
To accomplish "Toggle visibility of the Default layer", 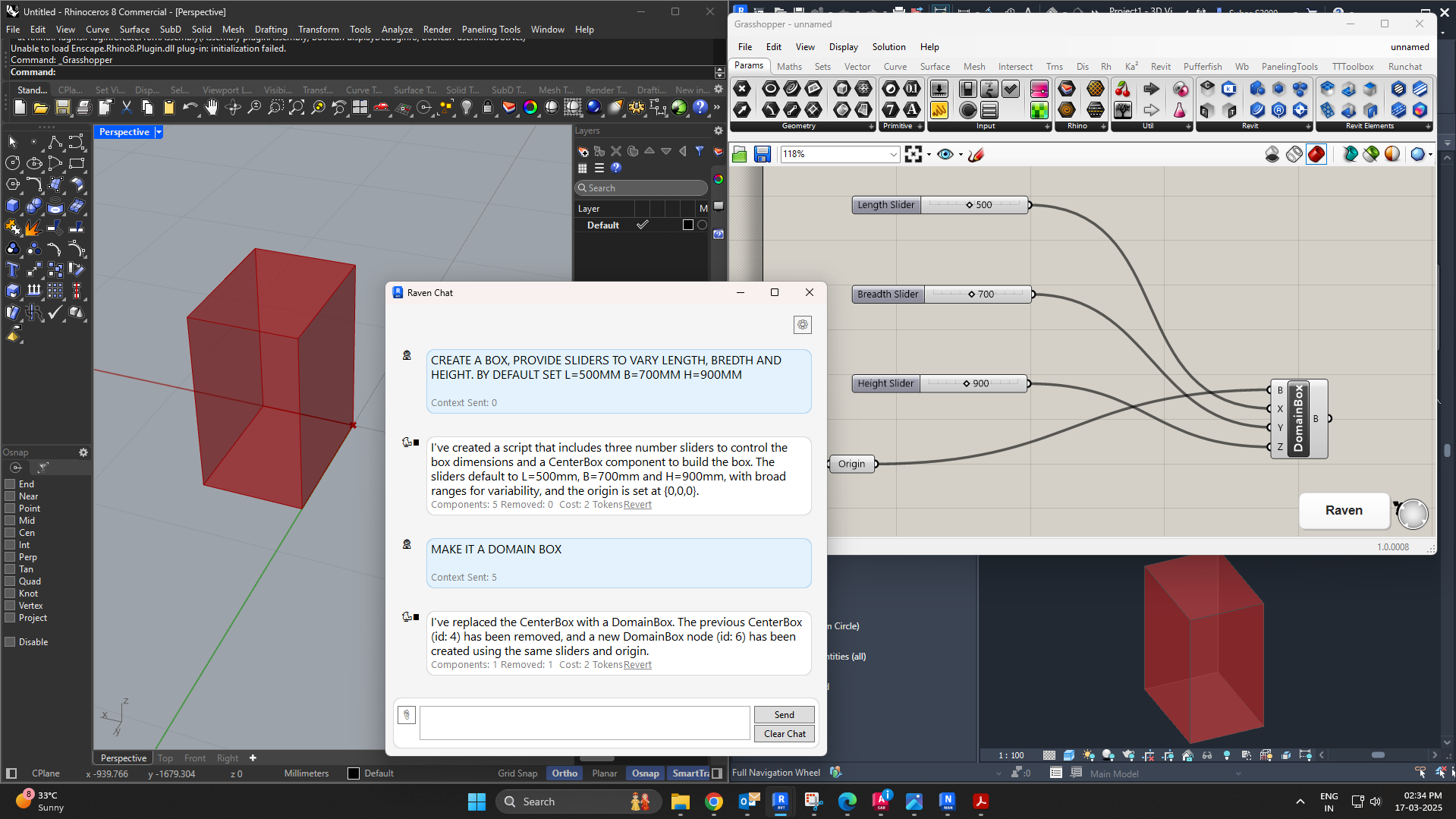I will (x=643, y=225).
